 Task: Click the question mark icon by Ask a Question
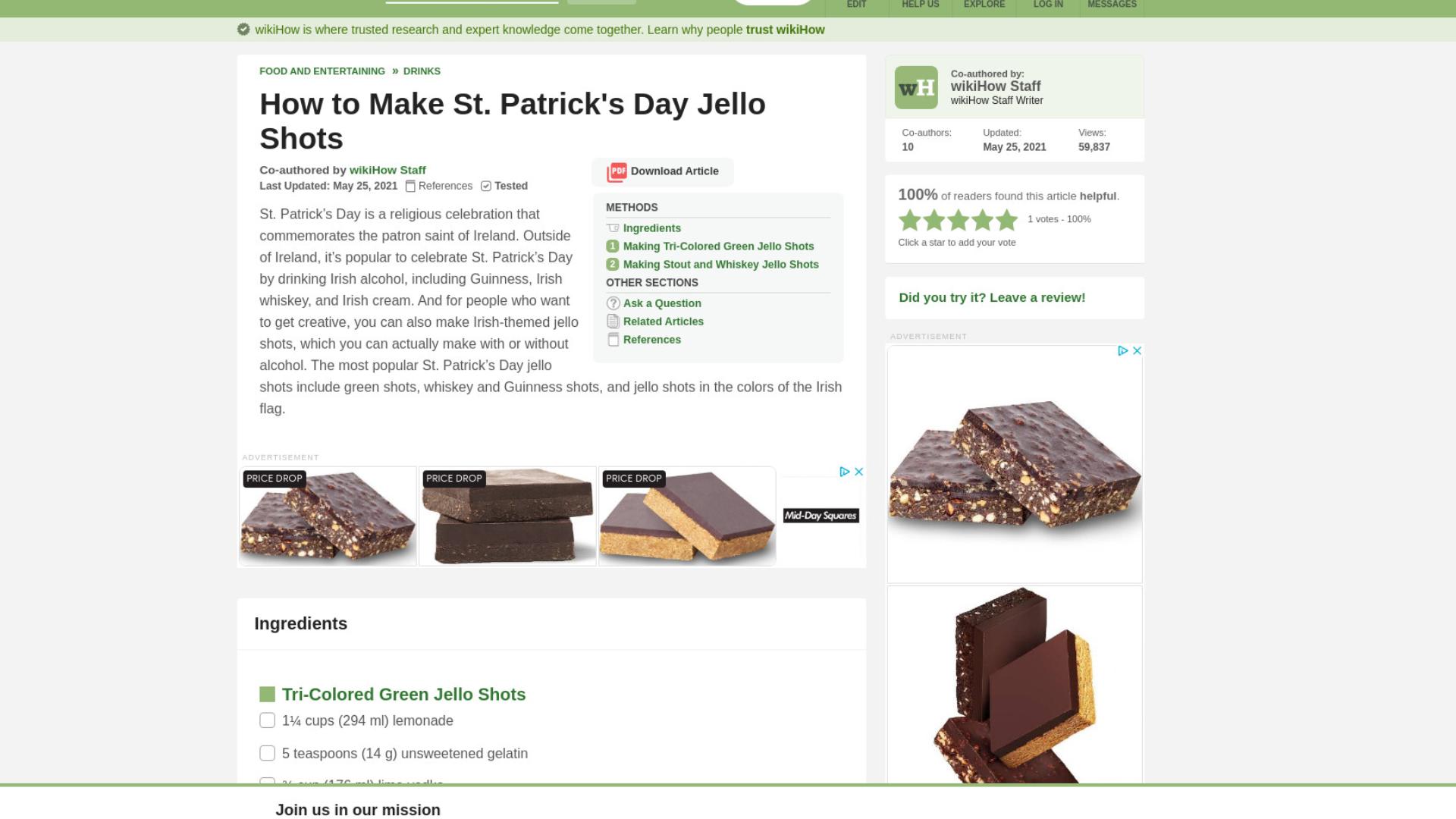point(613,303)
